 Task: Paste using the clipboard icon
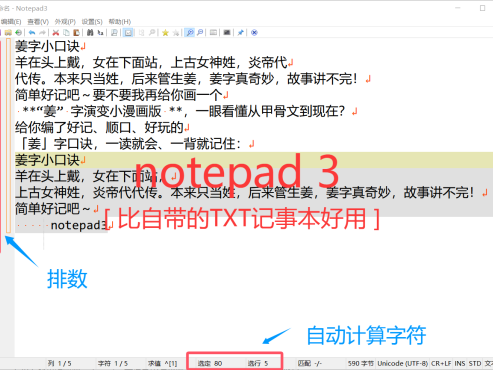click(76, 33)
